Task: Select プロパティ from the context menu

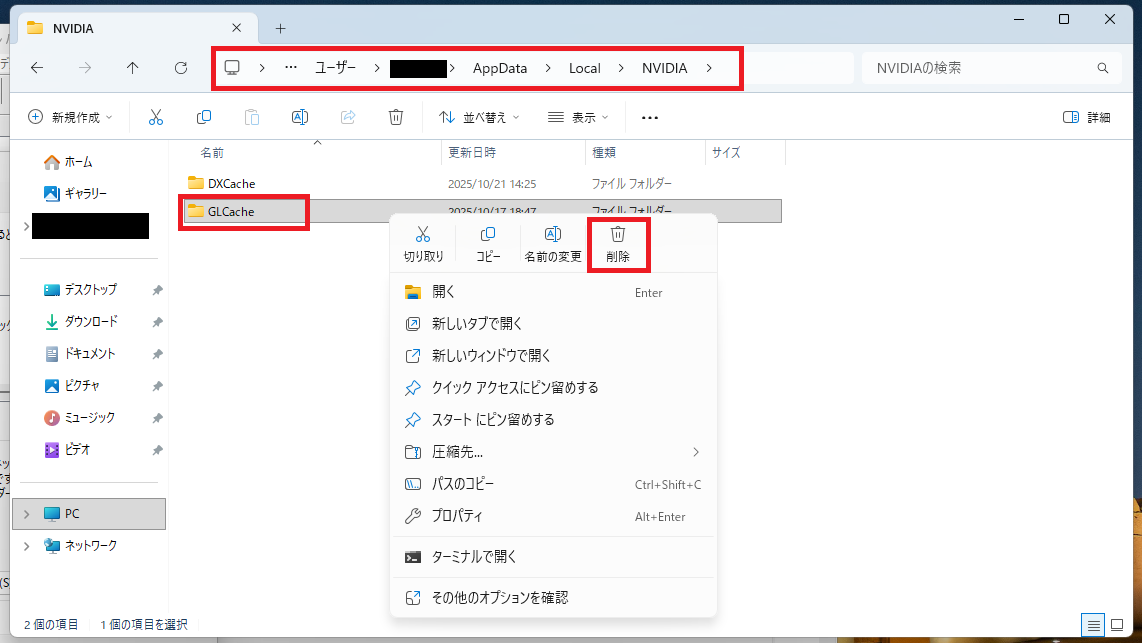Action: (458, 516)
